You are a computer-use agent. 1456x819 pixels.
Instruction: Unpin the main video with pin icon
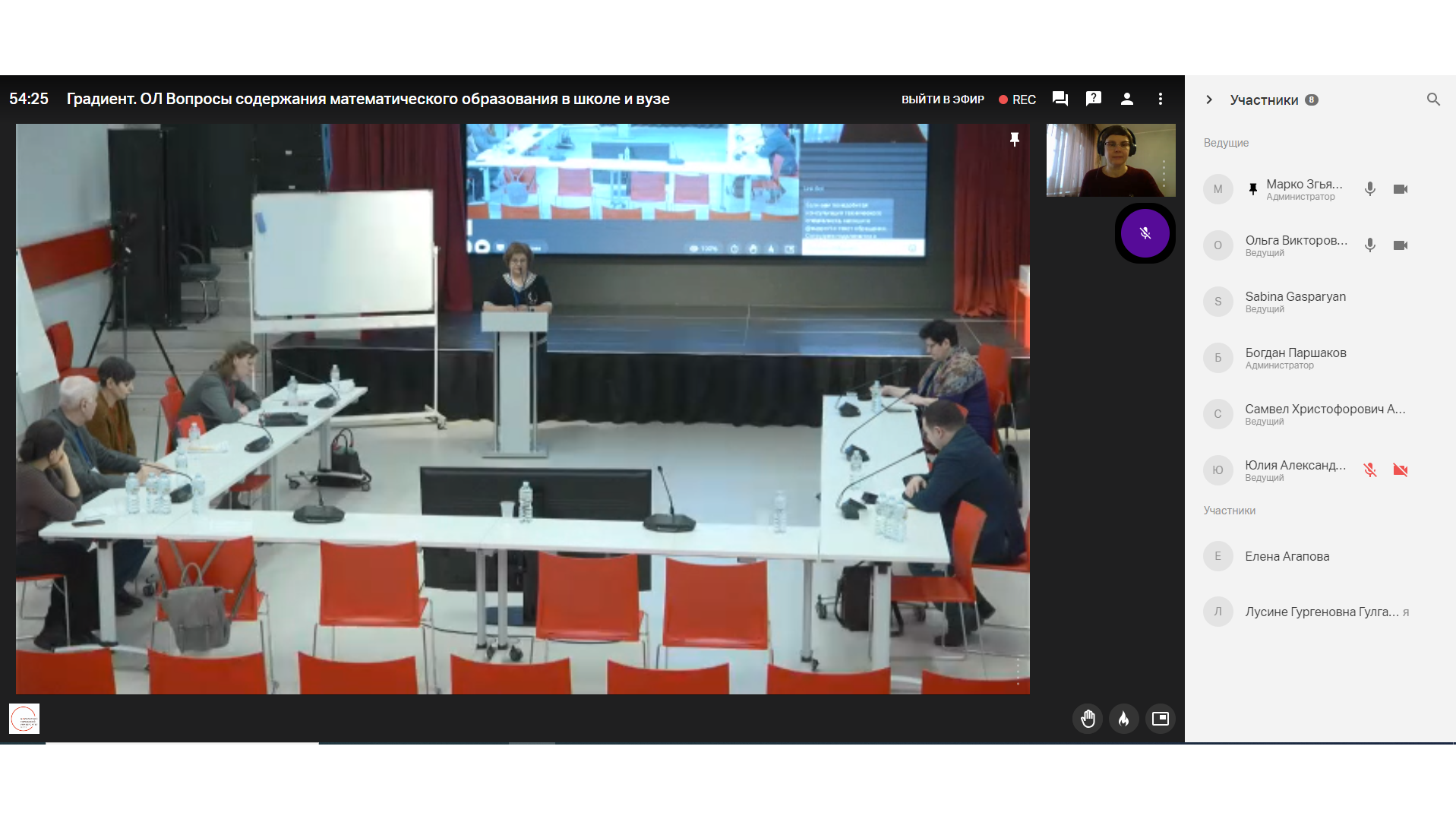click(x=1014, y=139)
